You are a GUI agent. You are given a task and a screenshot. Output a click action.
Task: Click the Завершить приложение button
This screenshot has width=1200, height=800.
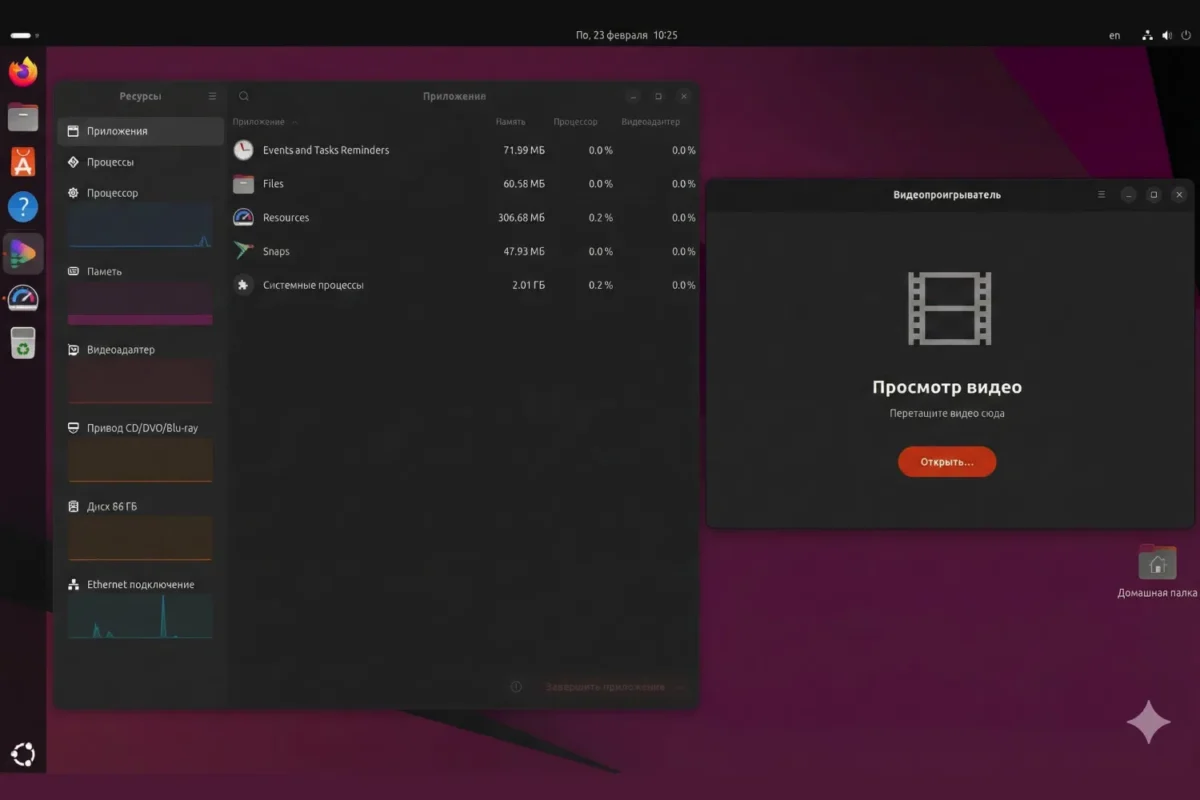604,687
